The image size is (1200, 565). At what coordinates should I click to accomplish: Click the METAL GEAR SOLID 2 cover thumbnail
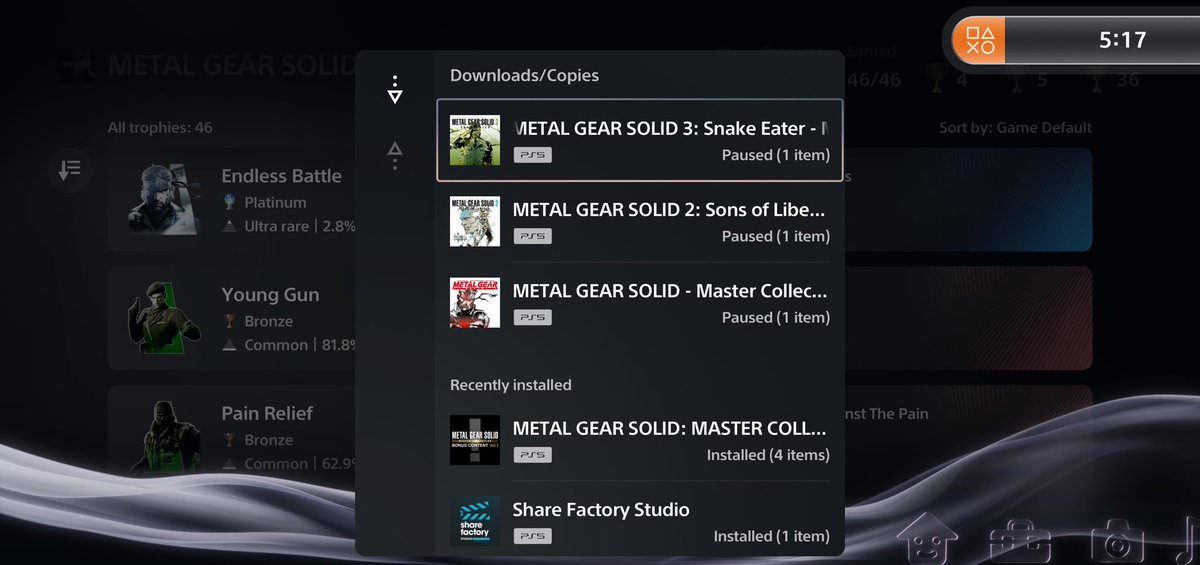click(x=475, y=221)
